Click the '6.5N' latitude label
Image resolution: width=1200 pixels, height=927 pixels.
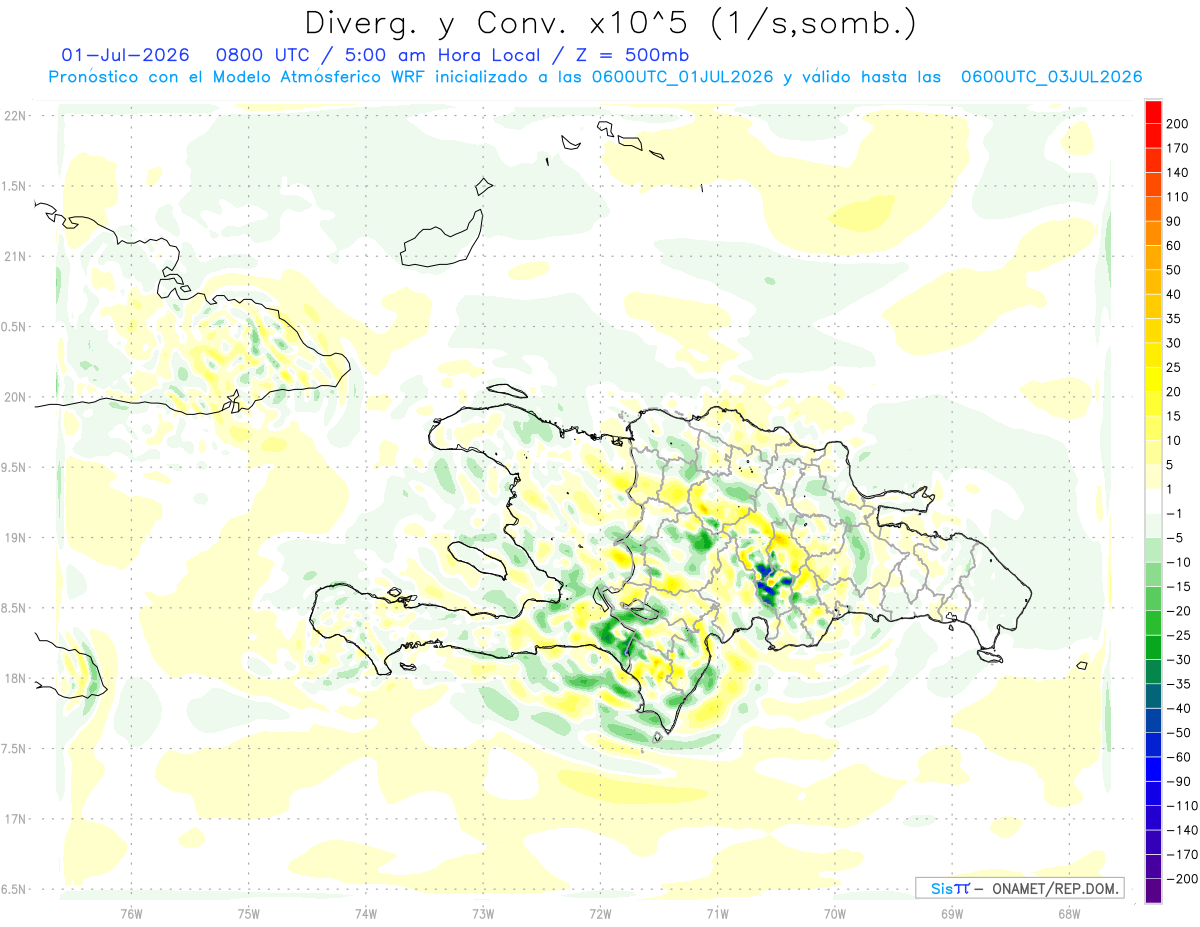coord(14,890)
